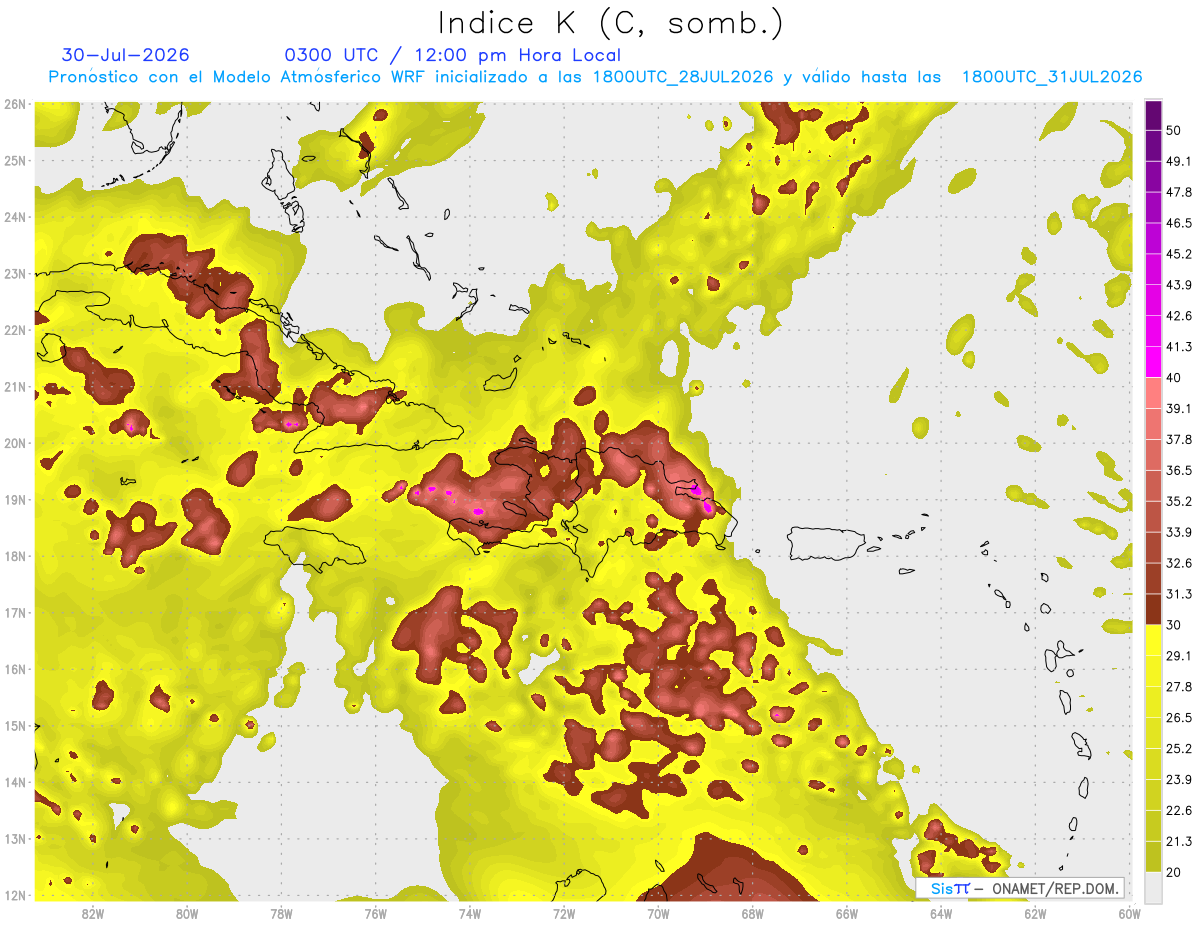Click color bar label "43.9"
Viewport: 1200px width, 927px height.
(x=1179, y=284)
